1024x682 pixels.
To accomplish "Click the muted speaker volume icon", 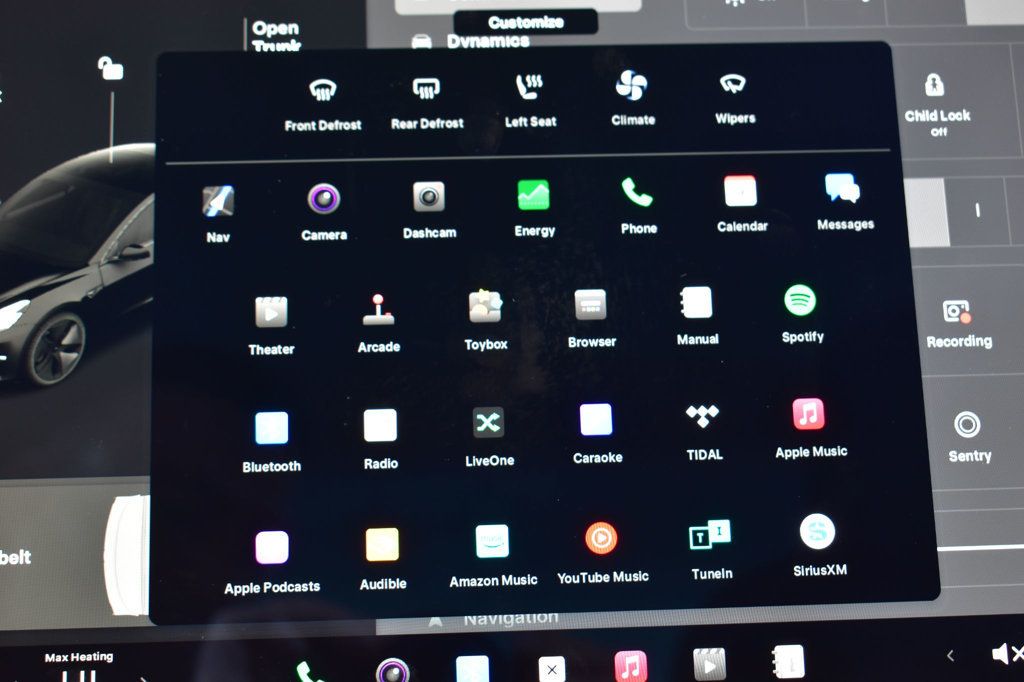I will coord(1005,654).
